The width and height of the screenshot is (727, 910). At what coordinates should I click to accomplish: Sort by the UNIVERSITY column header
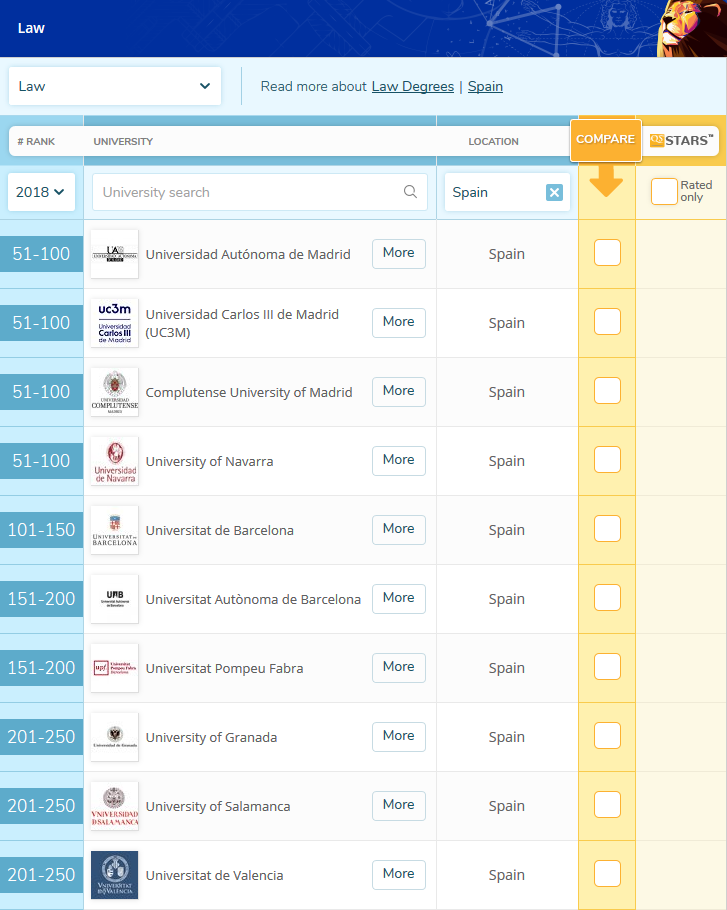[123, 142]
